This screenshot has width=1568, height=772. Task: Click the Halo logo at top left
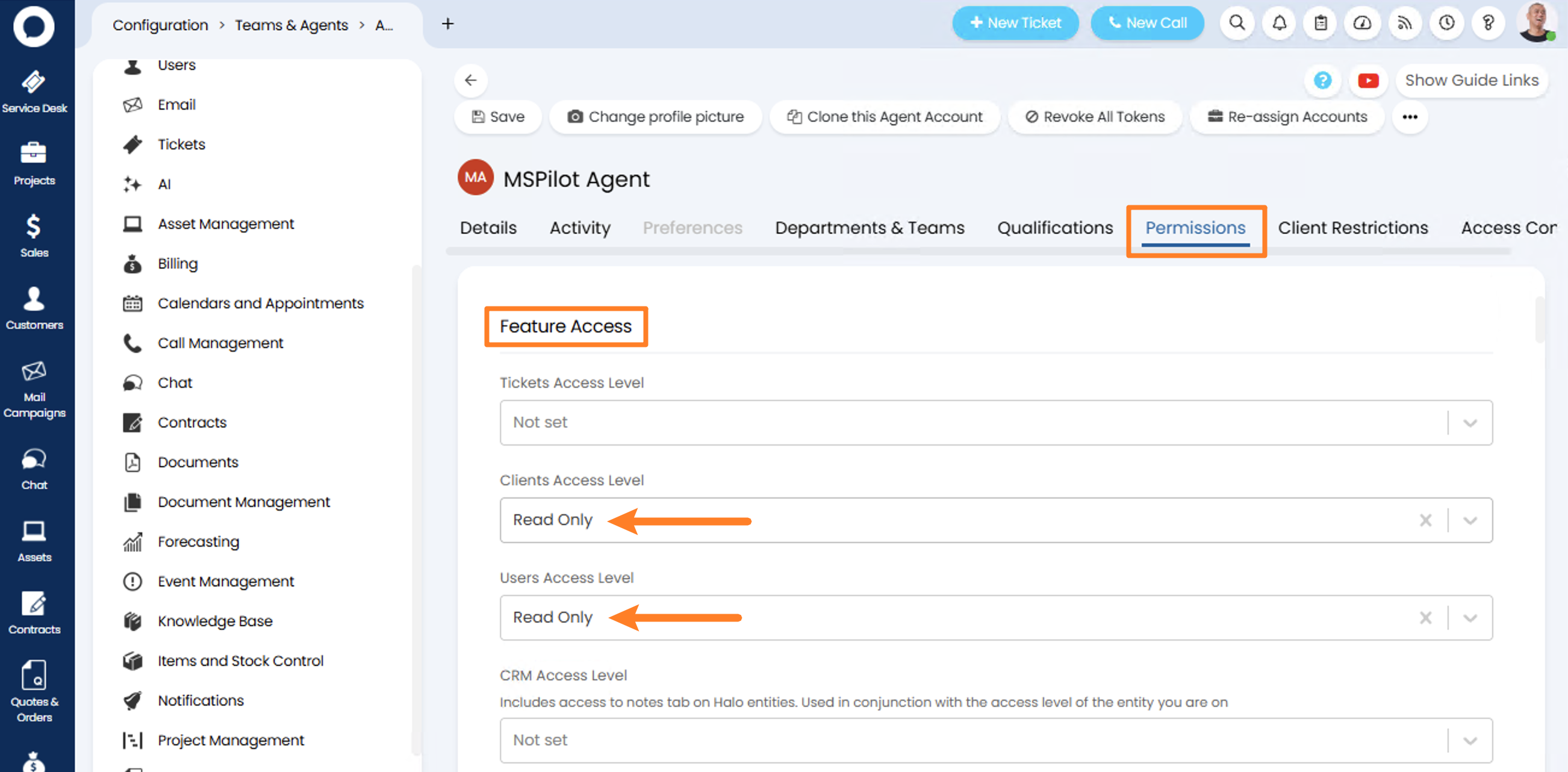34,26
